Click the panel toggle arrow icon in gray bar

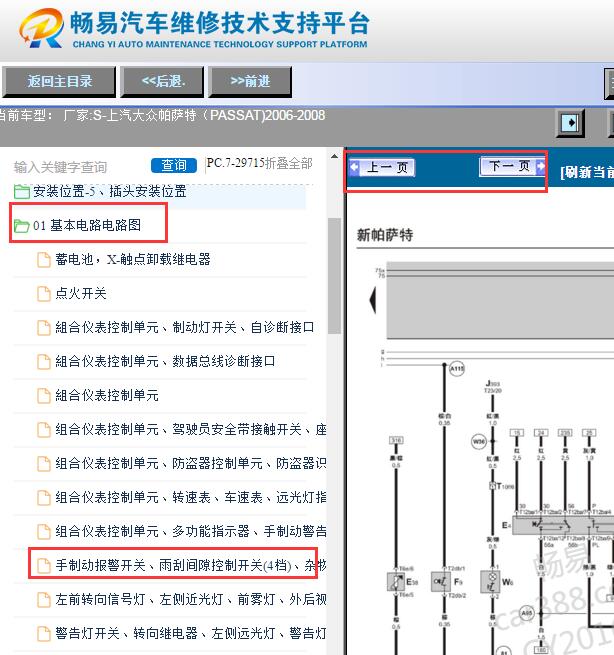tap(570, 123)
